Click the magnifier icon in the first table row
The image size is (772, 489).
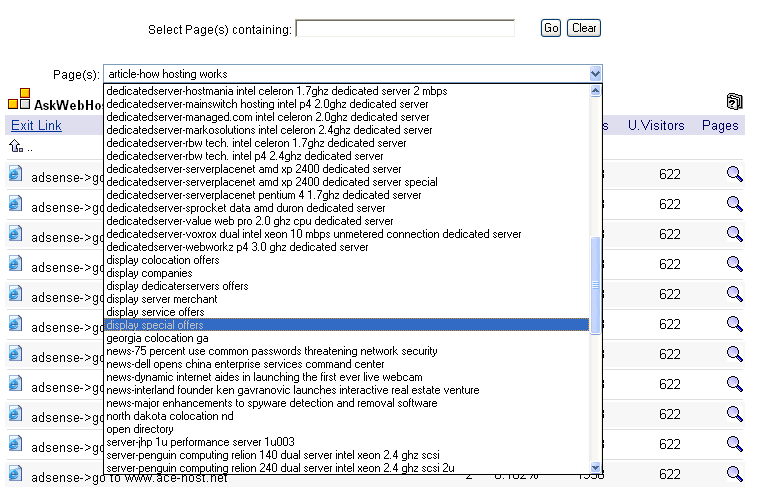734,175
